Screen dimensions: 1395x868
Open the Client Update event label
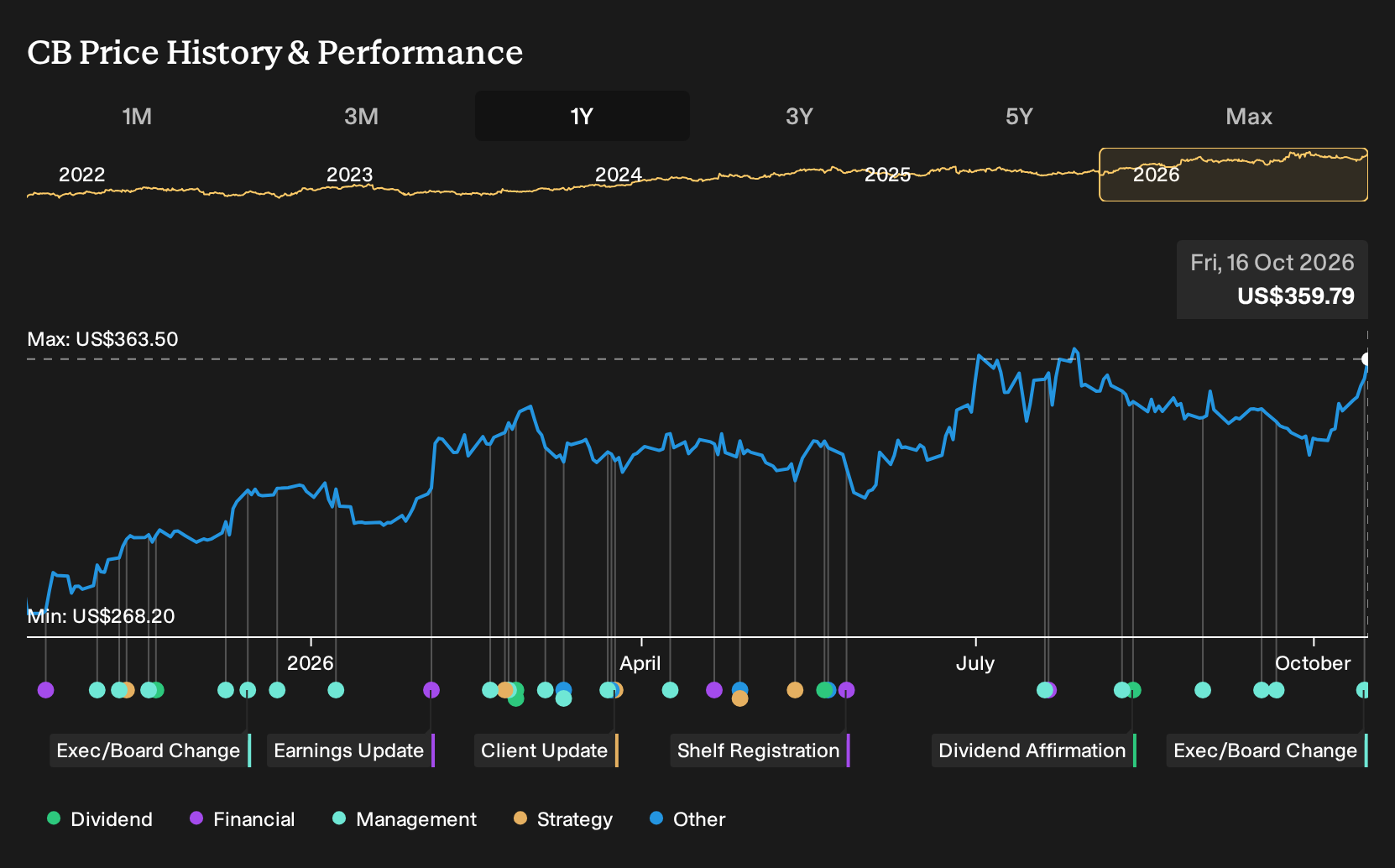click(546, 750)
